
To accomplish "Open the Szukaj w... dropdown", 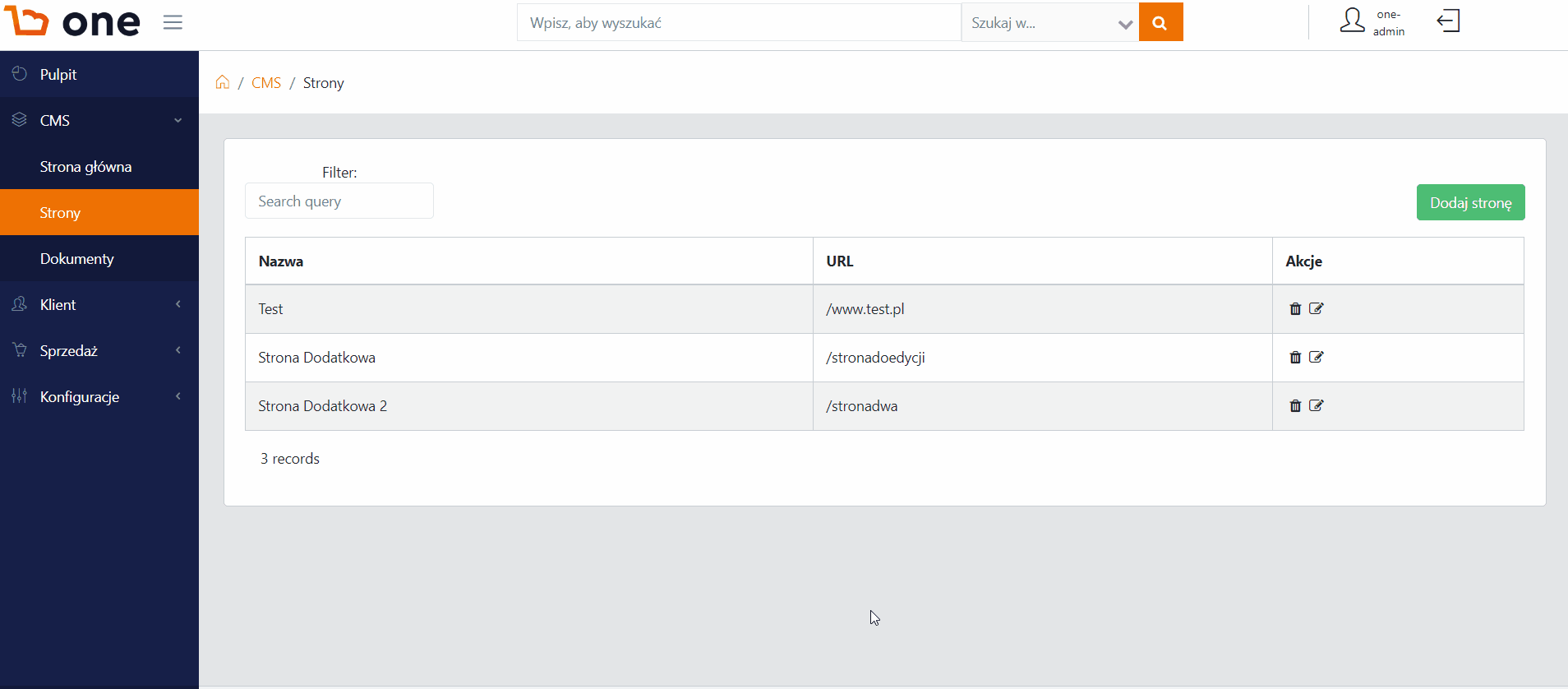I will (1050, 22).
